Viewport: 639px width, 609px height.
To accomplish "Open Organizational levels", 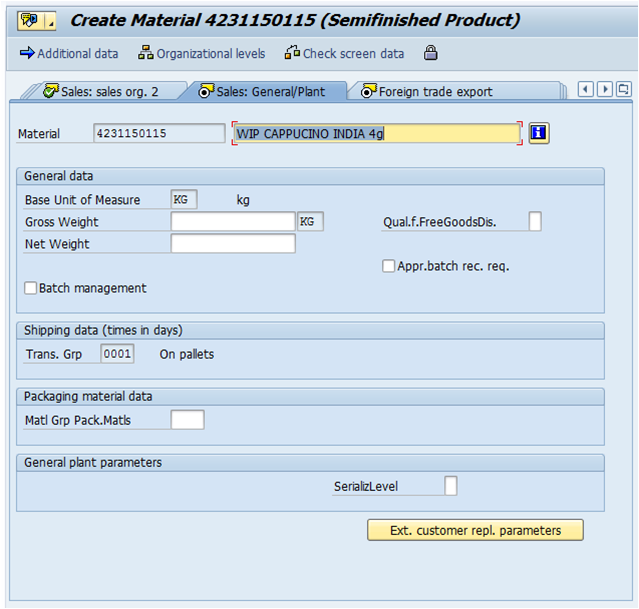I will (x=202, y=53).
